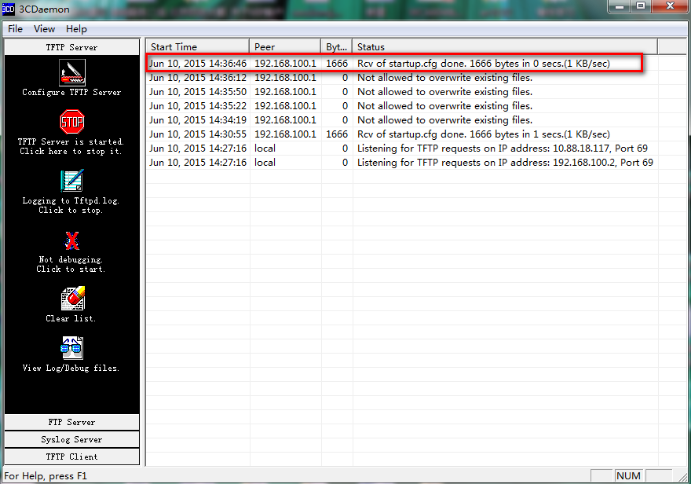The height and width of the screenshot is (484, 692).
Task: Click the Clear list eraser icon
Action: (72, 298)
